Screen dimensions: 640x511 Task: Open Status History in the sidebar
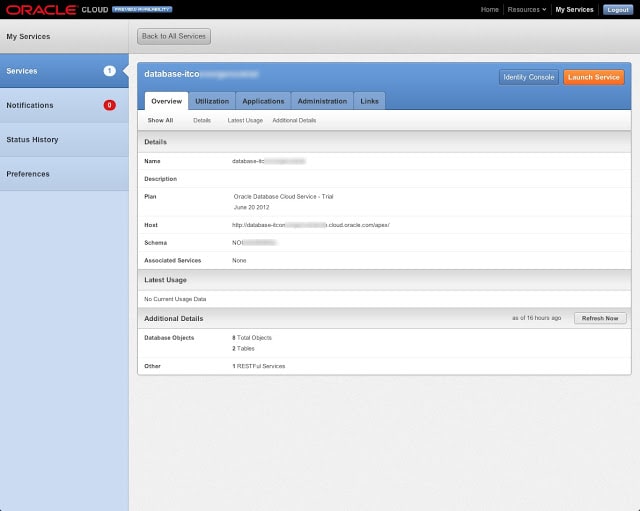[x=64, y=140]
